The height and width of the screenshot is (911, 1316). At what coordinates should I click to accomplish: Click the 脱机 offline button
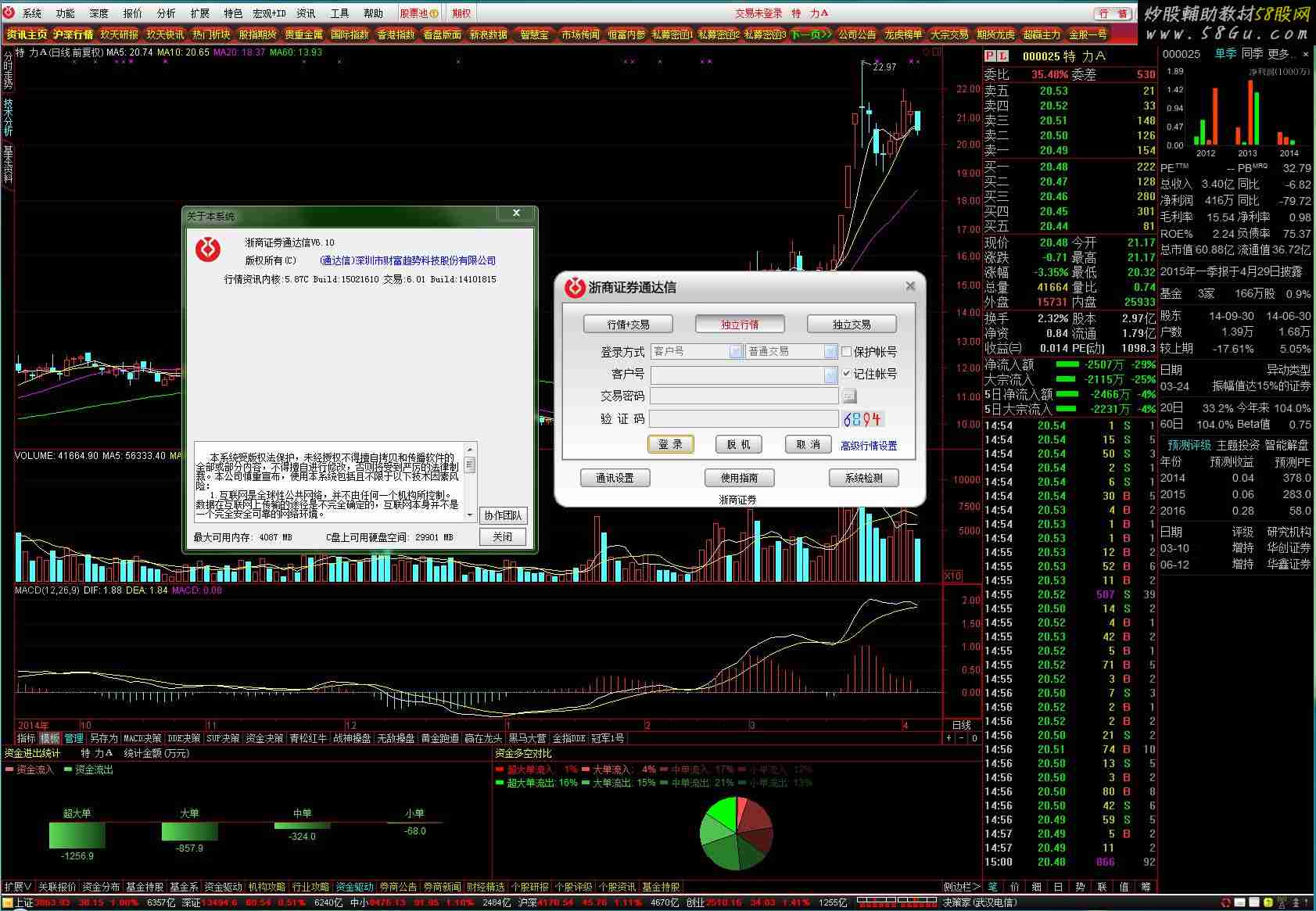738,444
